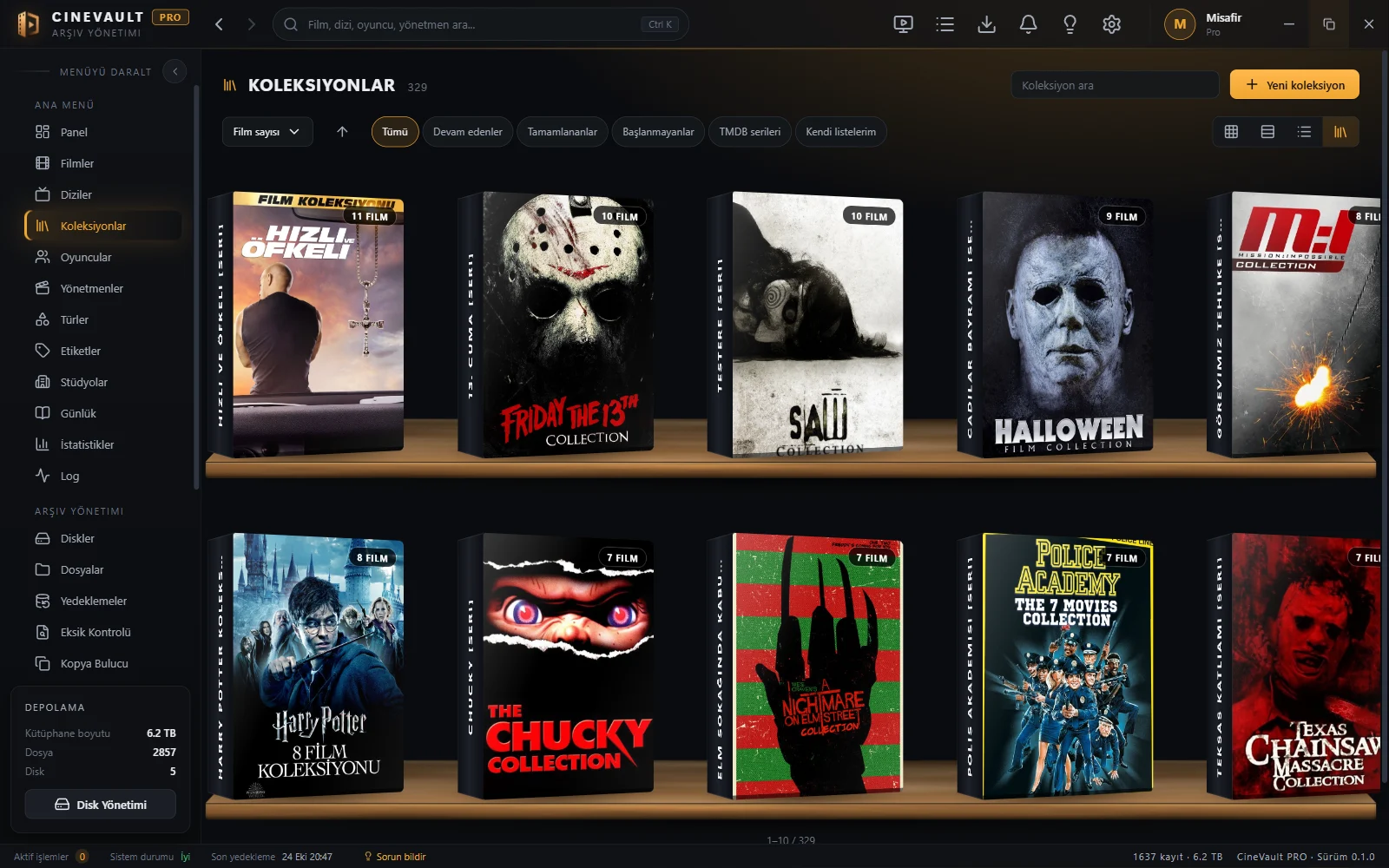Select the bookshelf view layout
Screen dimensions: 1389x868
pos(1340,132)
